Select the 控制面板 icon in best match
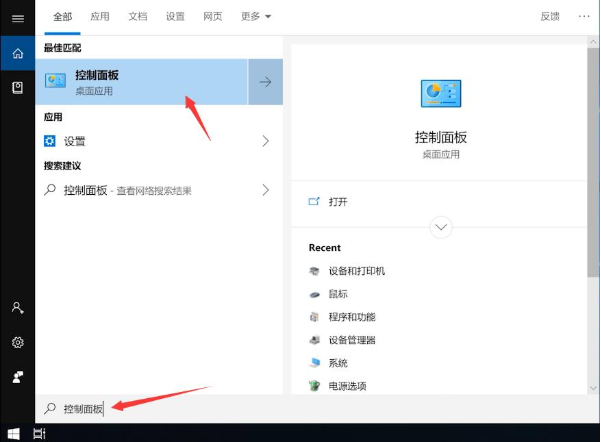 tap(55, 81)
